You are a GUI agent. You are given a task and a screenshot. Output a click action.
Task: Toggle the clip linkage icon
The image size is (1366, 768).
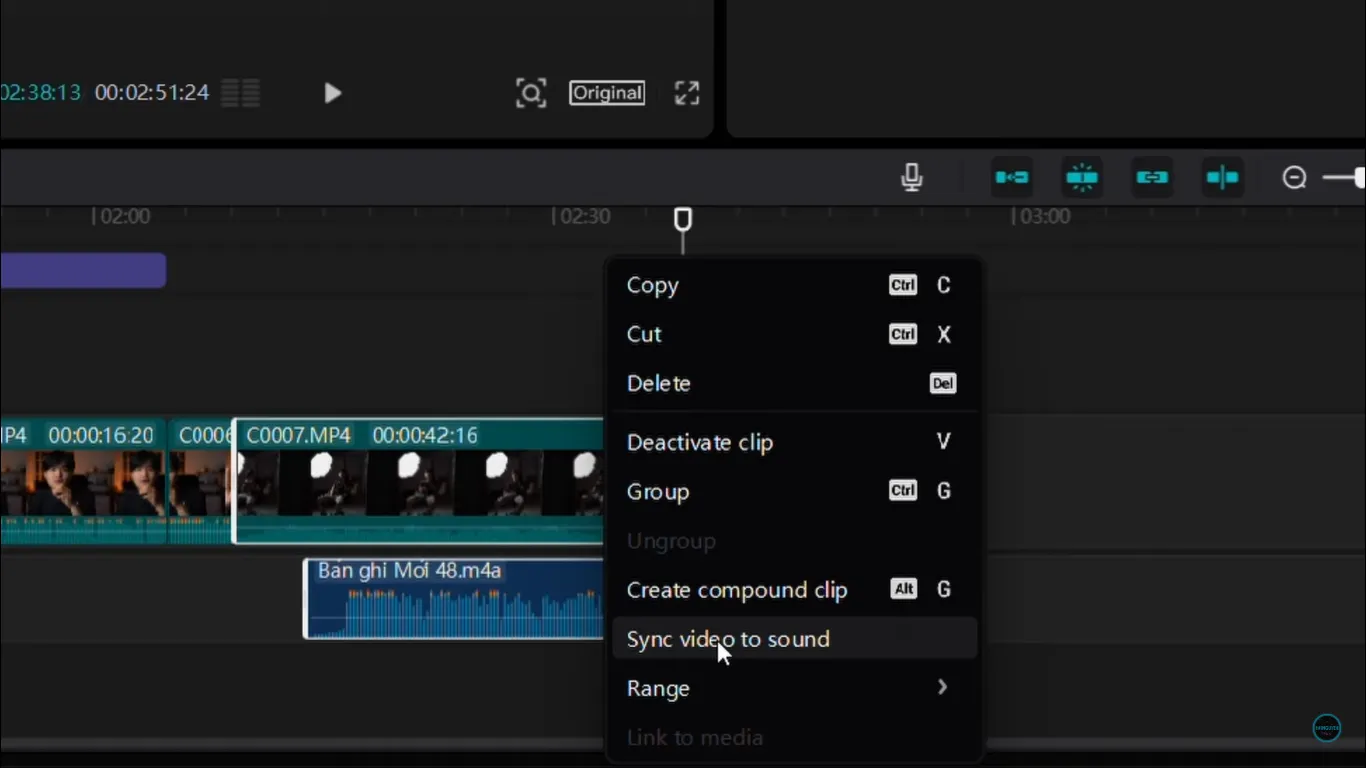[1152, 178]
